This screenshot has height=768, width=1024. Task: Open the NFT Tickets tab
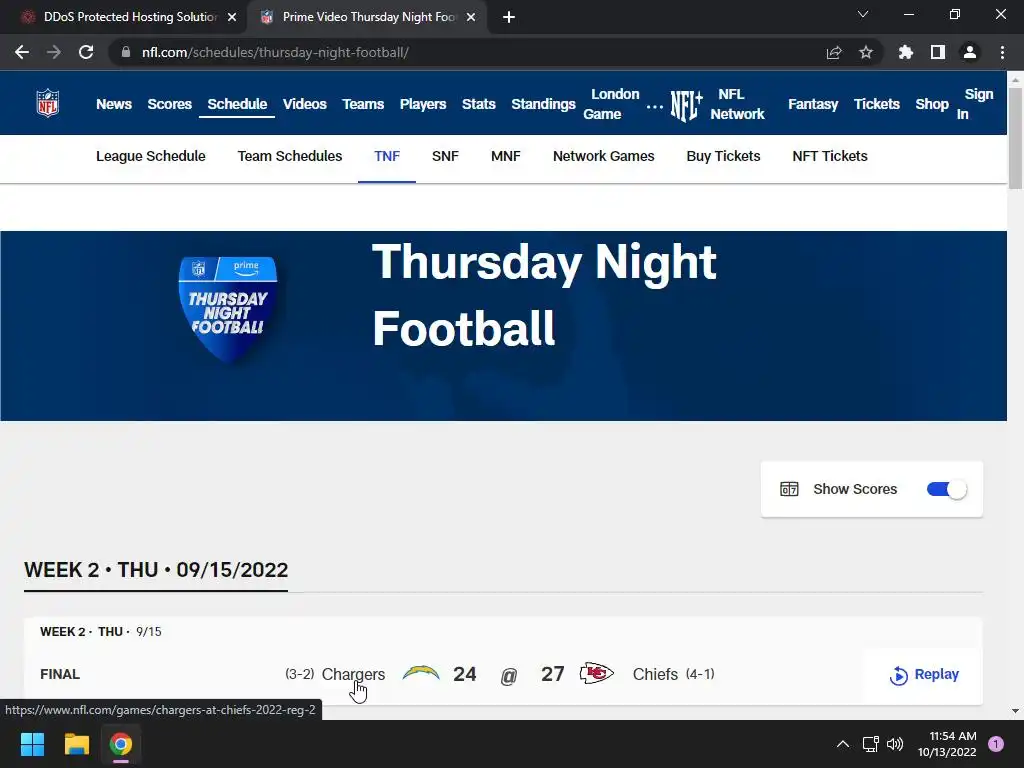[x=830, y=156]
